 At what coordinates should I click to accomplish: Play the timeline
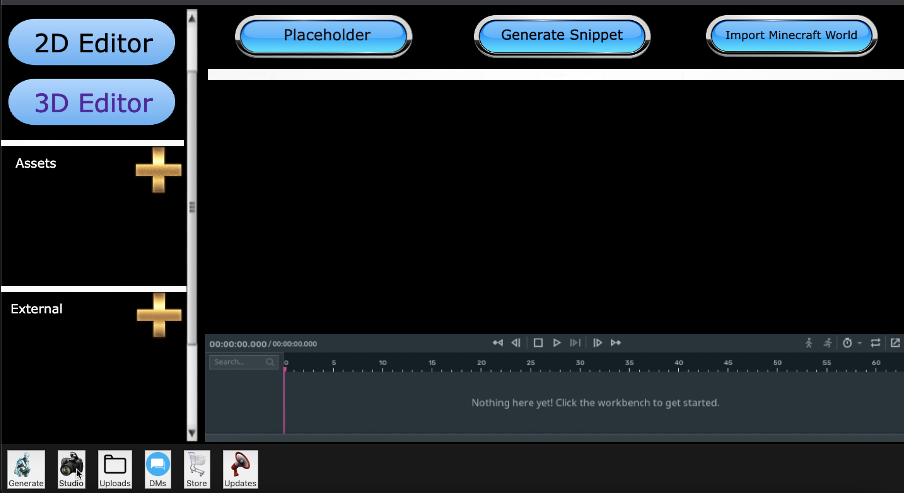(x=556, y=343)
